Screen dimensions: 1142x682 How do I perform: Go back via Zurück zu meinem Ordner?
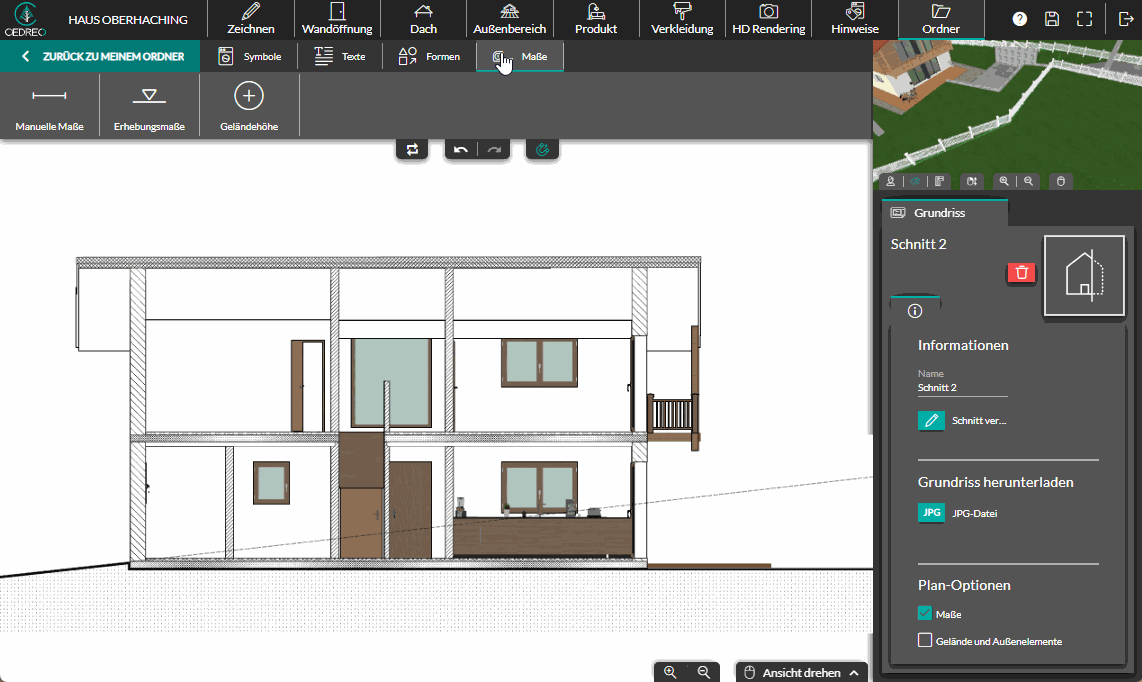(x=100, y=57)
